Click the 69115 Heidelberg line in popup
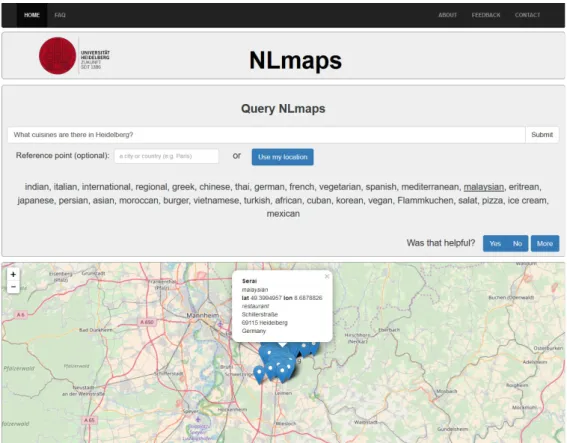 click(264, 323)
